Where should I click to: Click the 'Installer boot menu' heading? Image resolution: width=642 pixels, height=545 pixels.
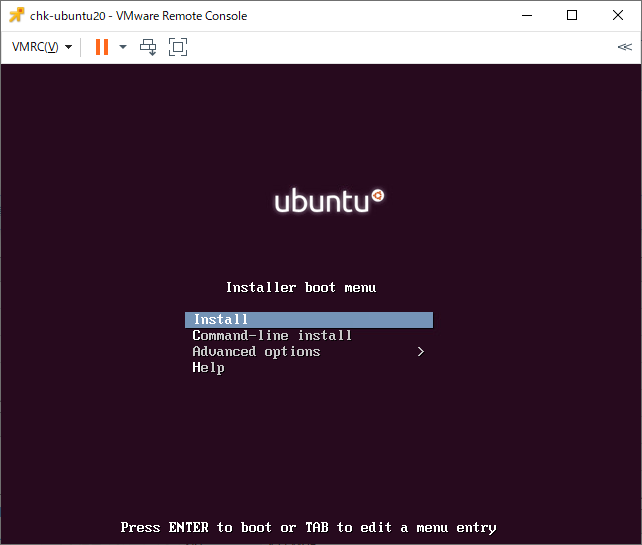click(301, 287)
